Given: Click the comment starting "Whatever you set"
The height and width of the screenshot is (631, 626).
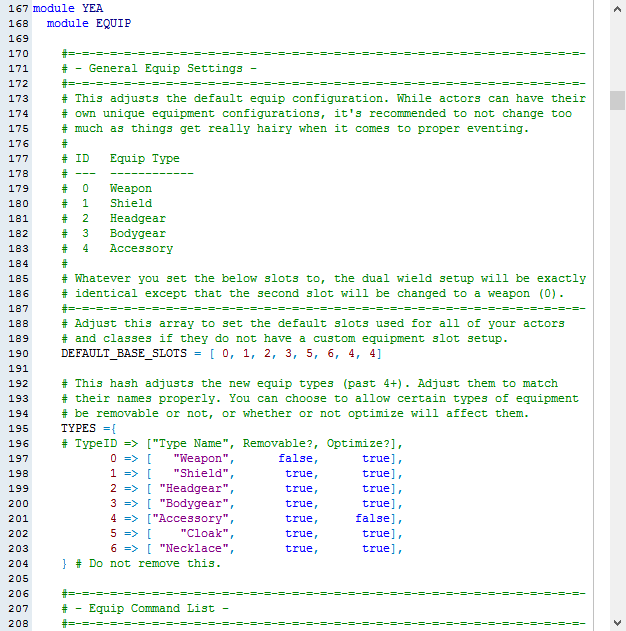Looking at the screenshot, I should coord(323,278).
